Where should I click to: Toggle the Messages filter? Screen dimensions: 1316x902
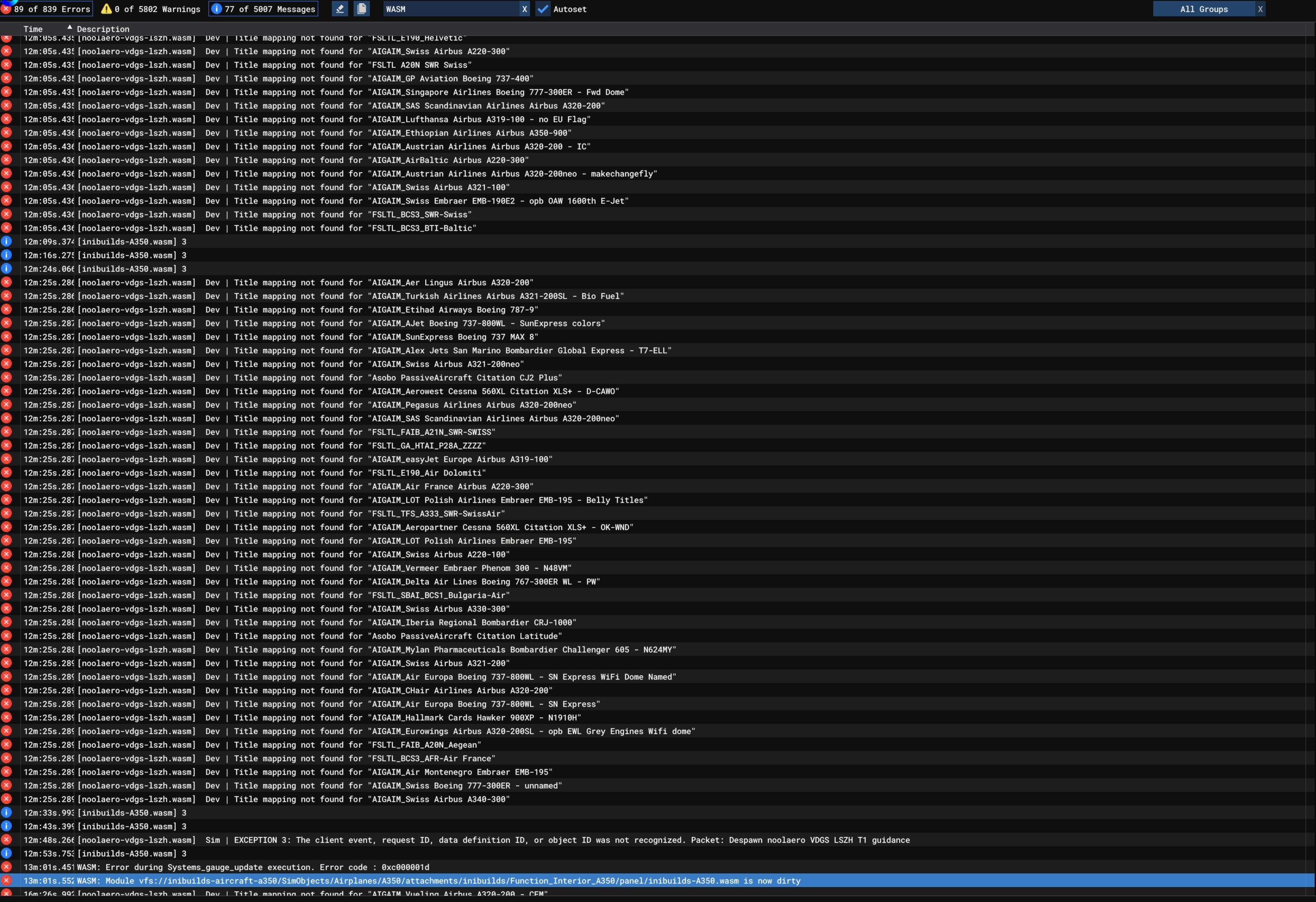[263, 9]
